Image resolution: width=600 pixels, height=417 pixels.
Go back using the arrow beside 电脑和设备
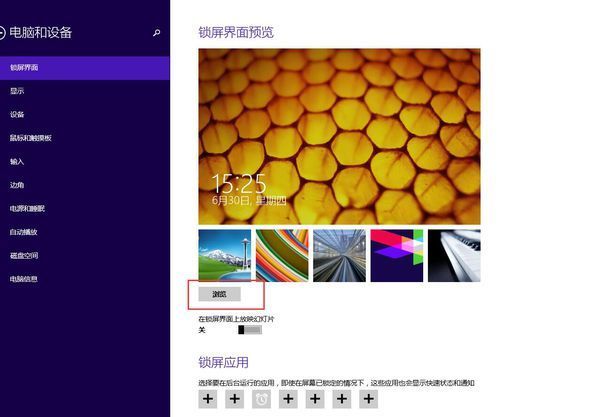coord(2,33)
